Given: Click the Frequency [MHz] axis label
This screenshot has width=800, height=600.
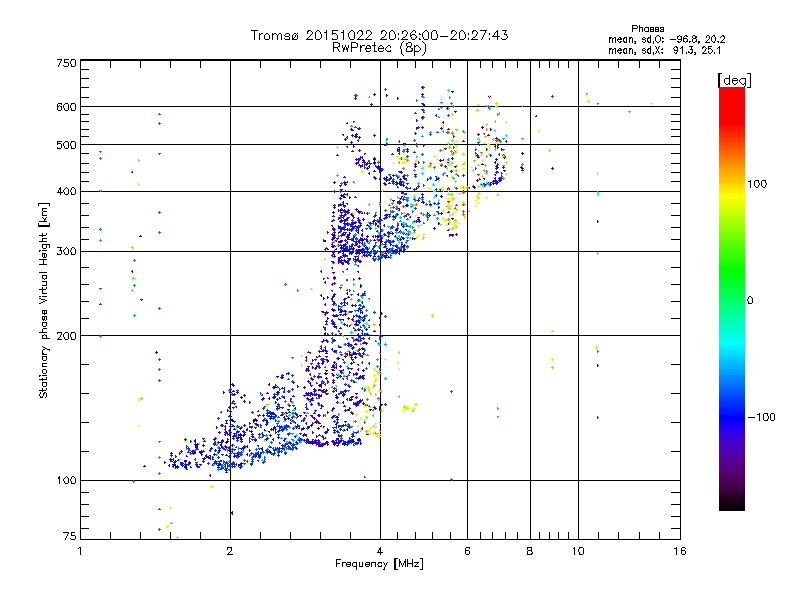Looking at the screenshot, I should (379, 564).
